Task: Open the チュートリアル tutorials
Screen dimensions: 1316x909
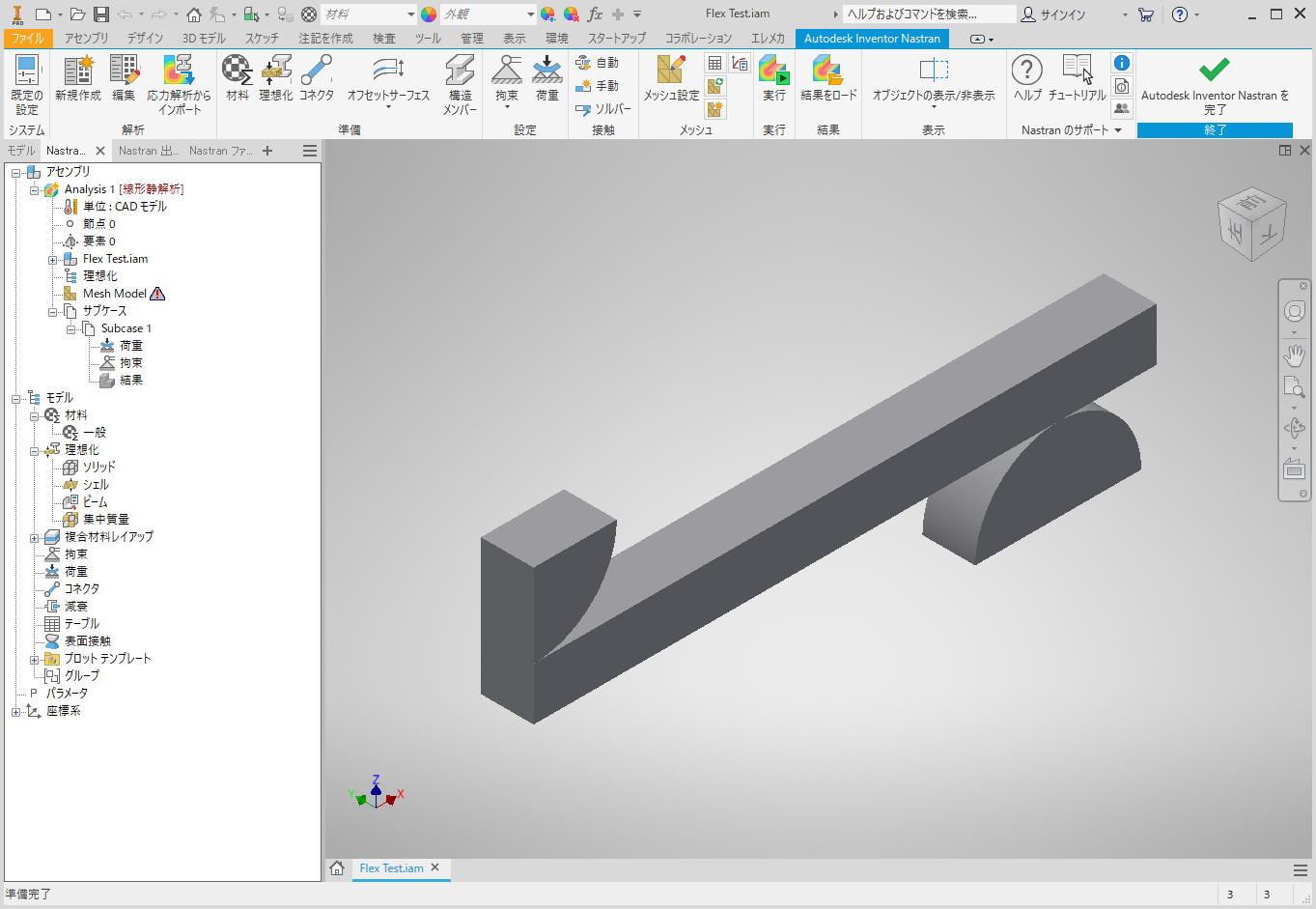Action: (1078, 78)
